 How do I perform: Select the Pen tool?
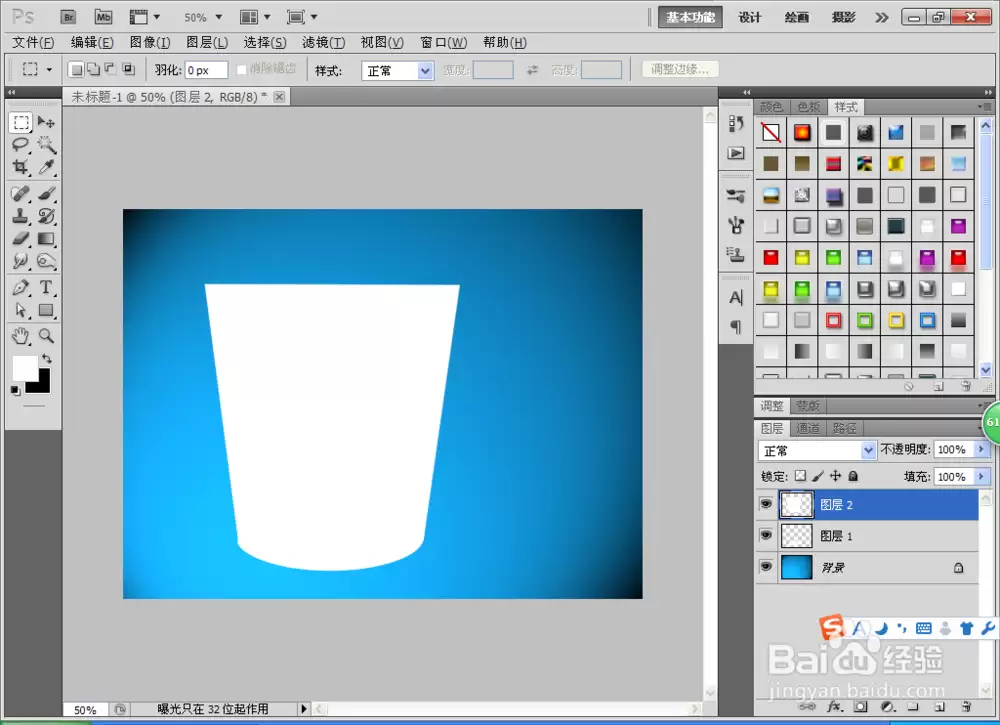click(x=20, y=288)
